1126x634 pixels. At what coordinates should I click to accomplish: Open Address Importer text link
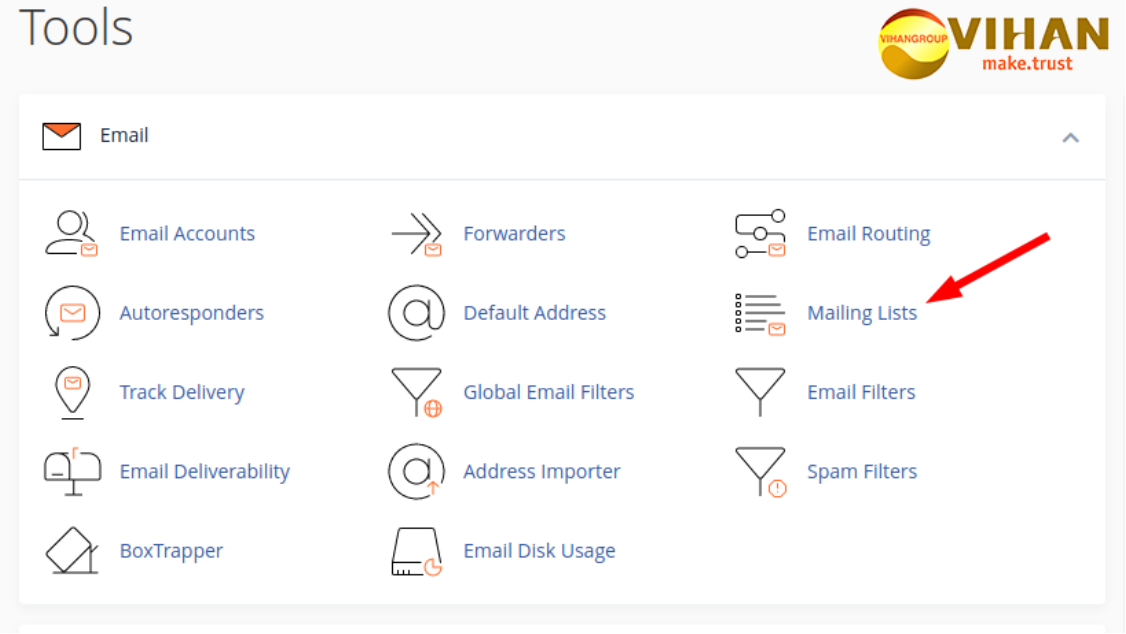(x=541, y=472)
